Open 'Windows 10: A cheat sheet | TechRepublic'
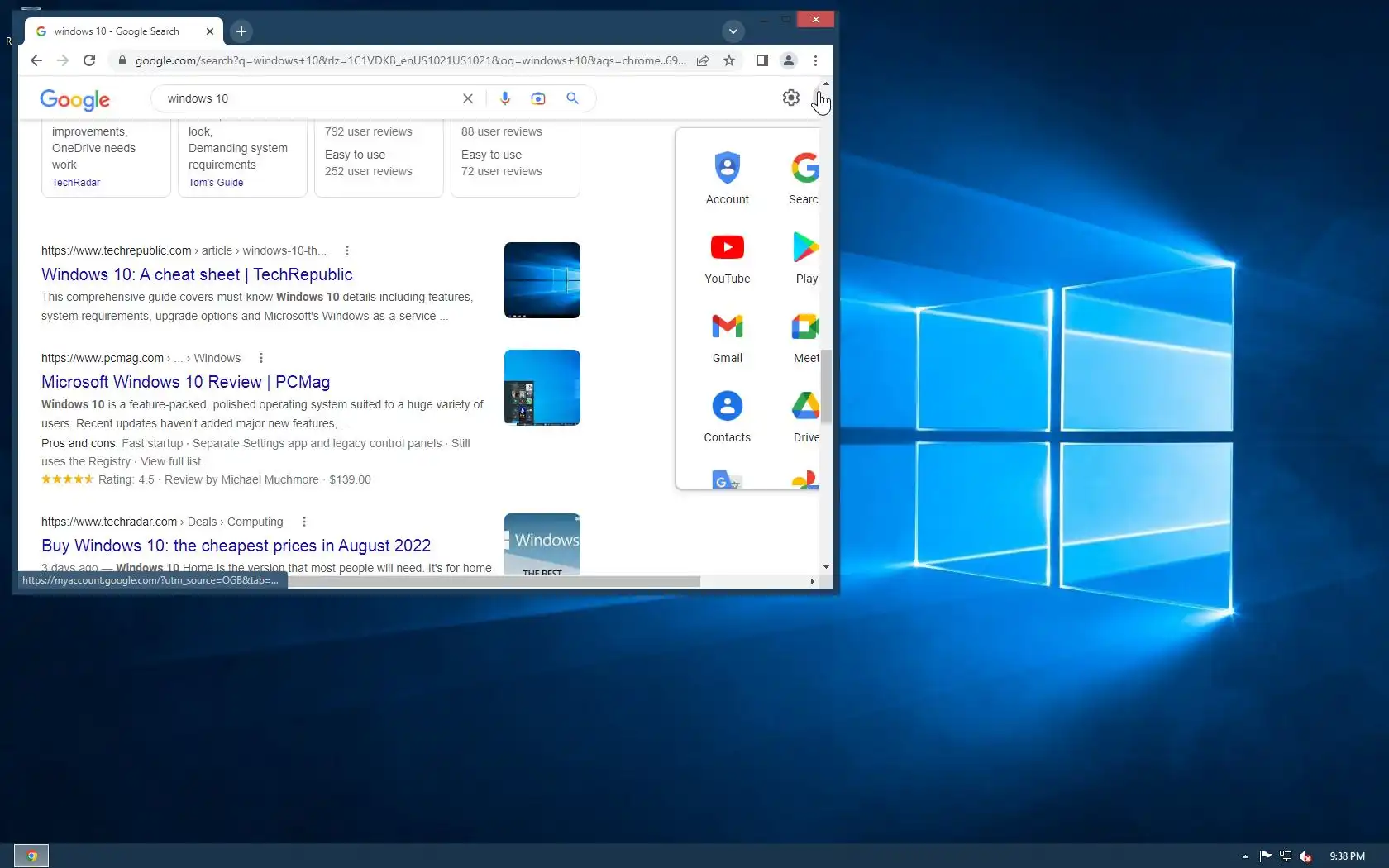 point(197,274)
